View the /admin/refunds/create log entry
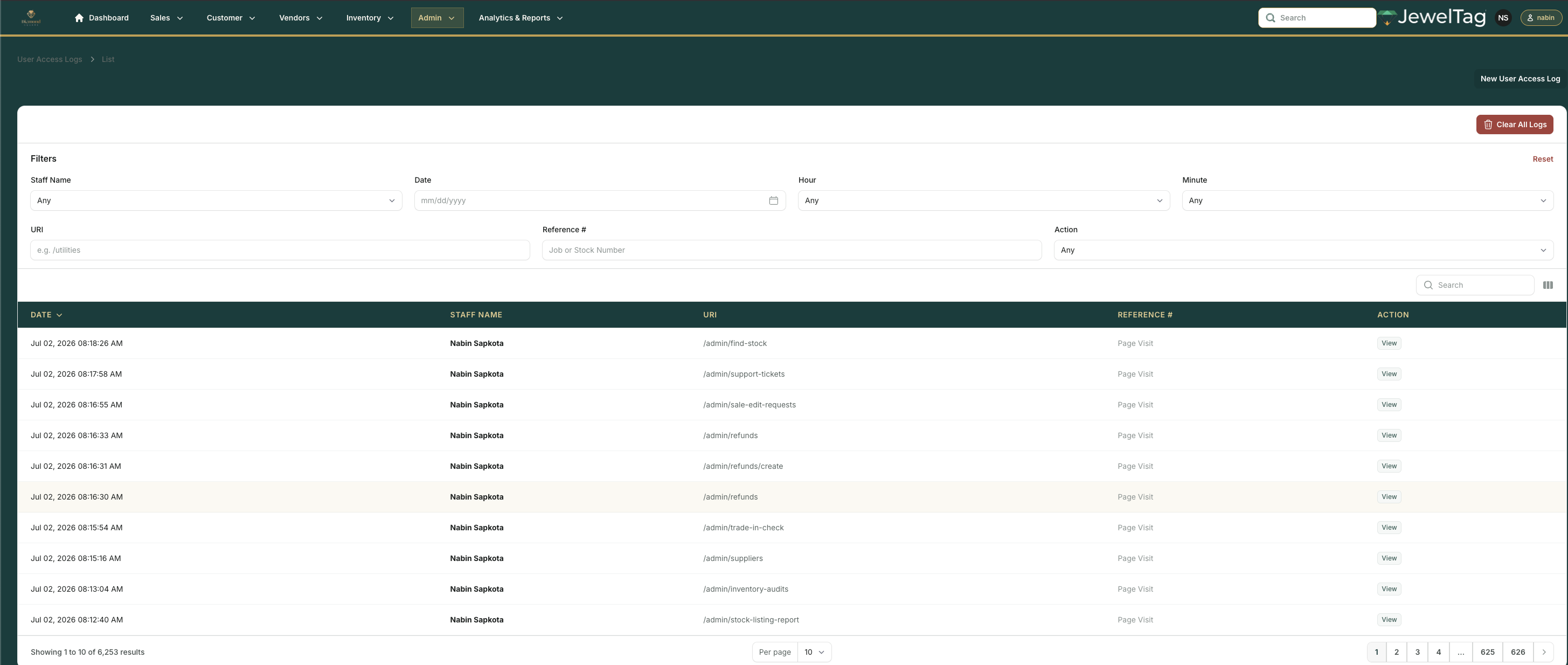1568x665 pixels. [1389, 466]
